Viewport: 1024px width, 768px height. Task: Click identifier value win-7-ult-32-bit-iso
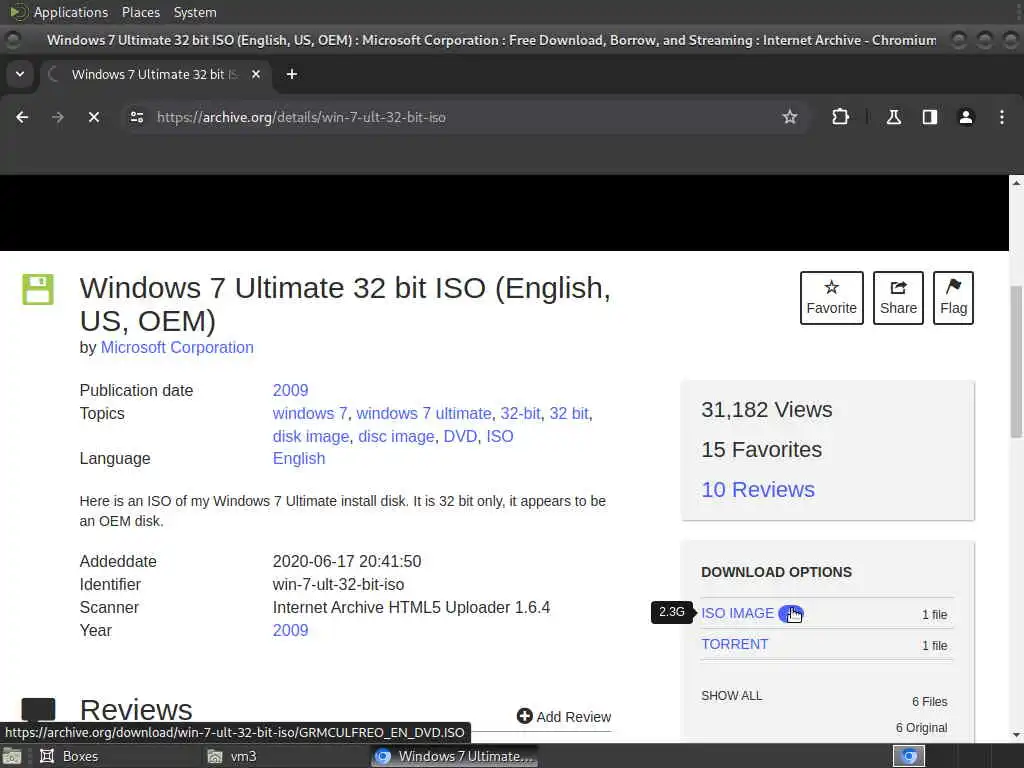(338, 584)
